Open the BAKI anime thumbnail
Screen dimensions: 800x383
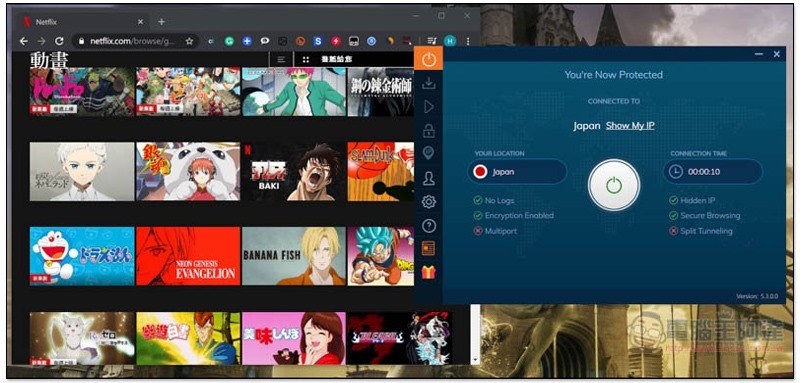click(293, 171)
